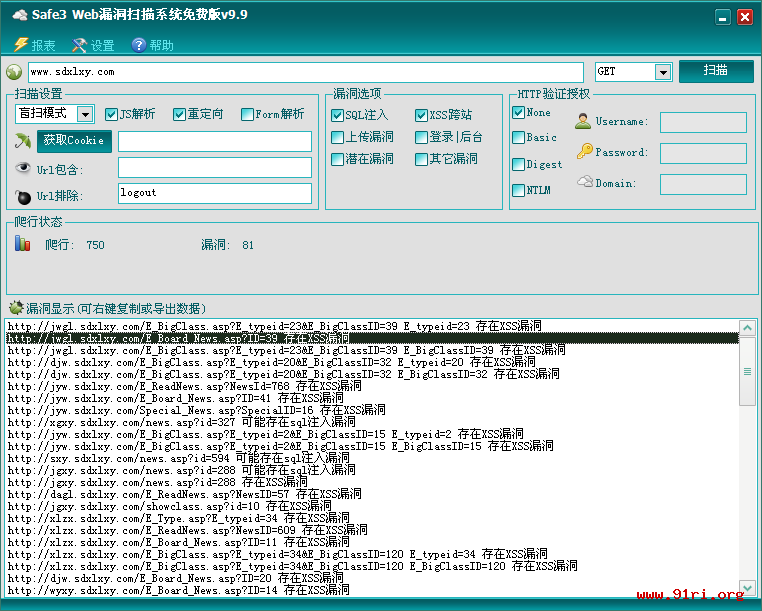Click the crawl count value 750
Image resolution: width=762 pixels, height=611 pixels.
[x=95, y=245]
